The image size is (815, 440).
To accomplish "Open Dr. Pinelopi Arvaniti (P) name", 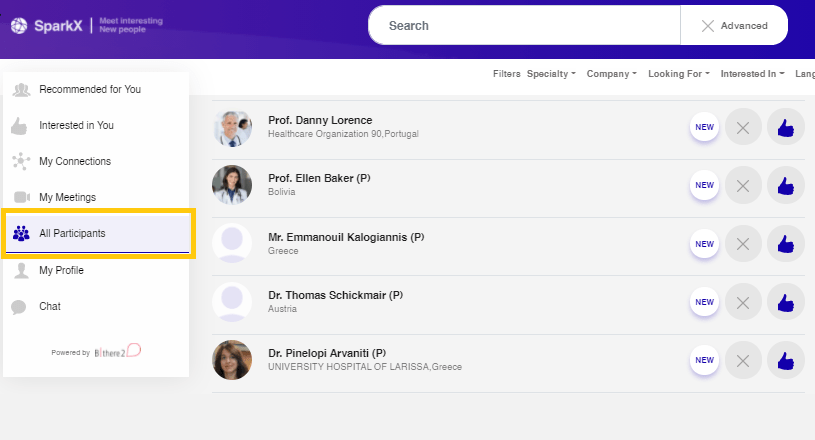I will [327, 353].
